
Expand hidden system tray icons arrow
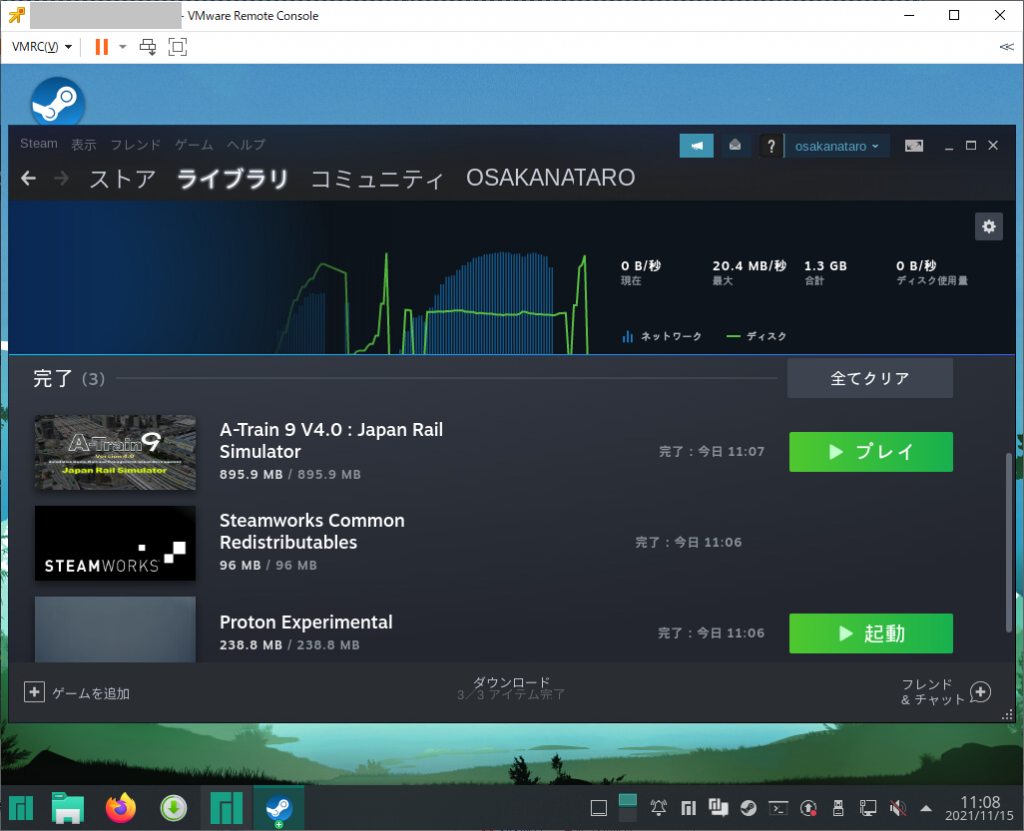click(925, 809)
